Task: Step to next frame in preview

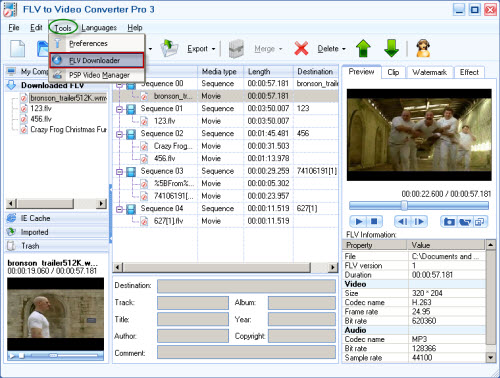Action: coord(419,221)
